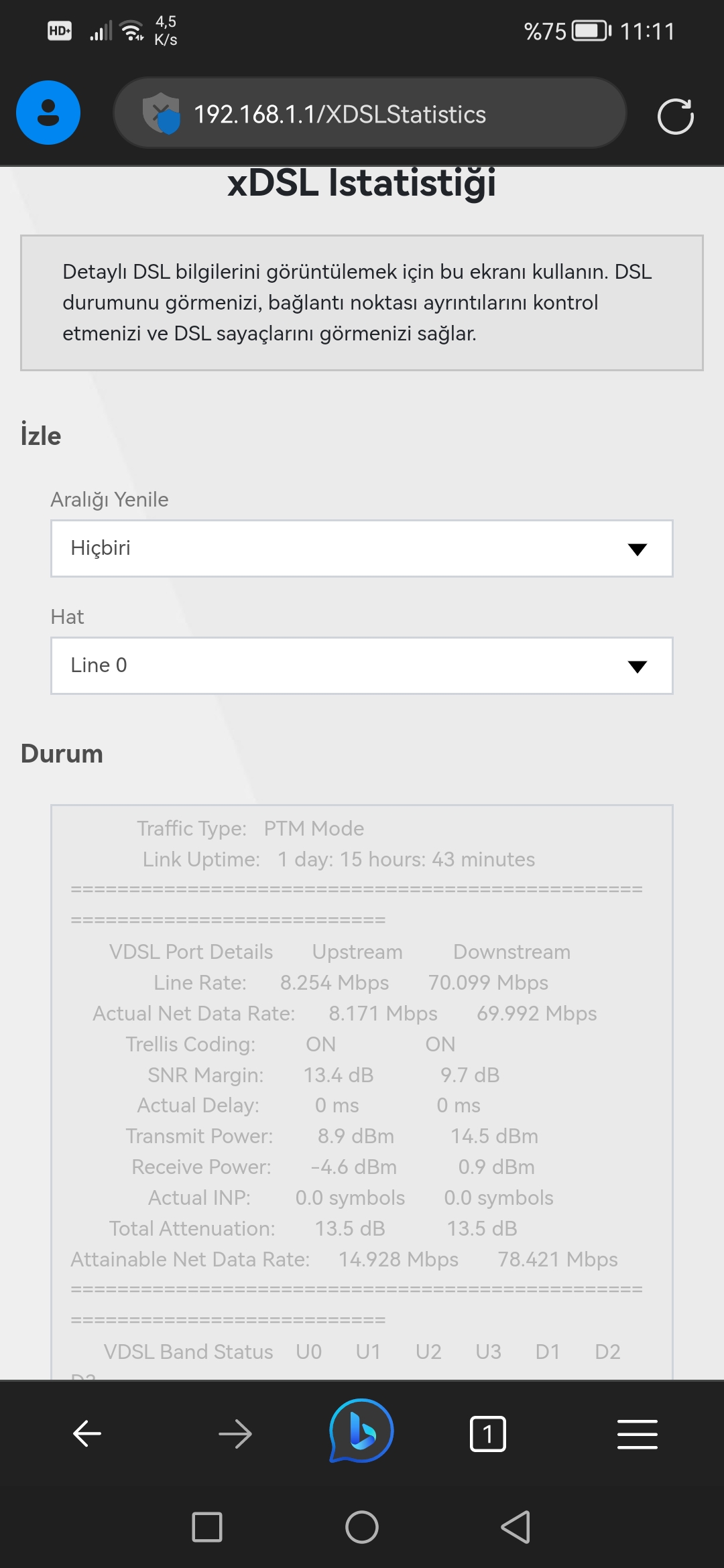Screen dimensions: 724x1568
Task: Tap the battery indicator in status bar
Action: point(591,31)
